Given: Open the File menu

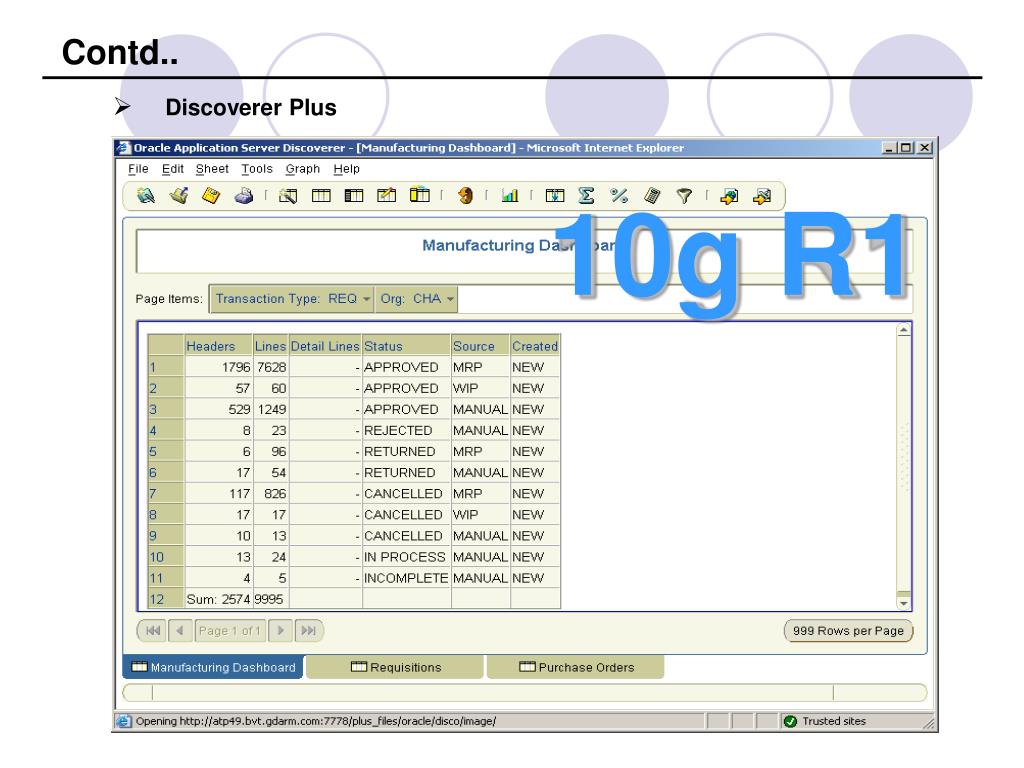Looking at the screenshot, I should [x=138, y=168].
